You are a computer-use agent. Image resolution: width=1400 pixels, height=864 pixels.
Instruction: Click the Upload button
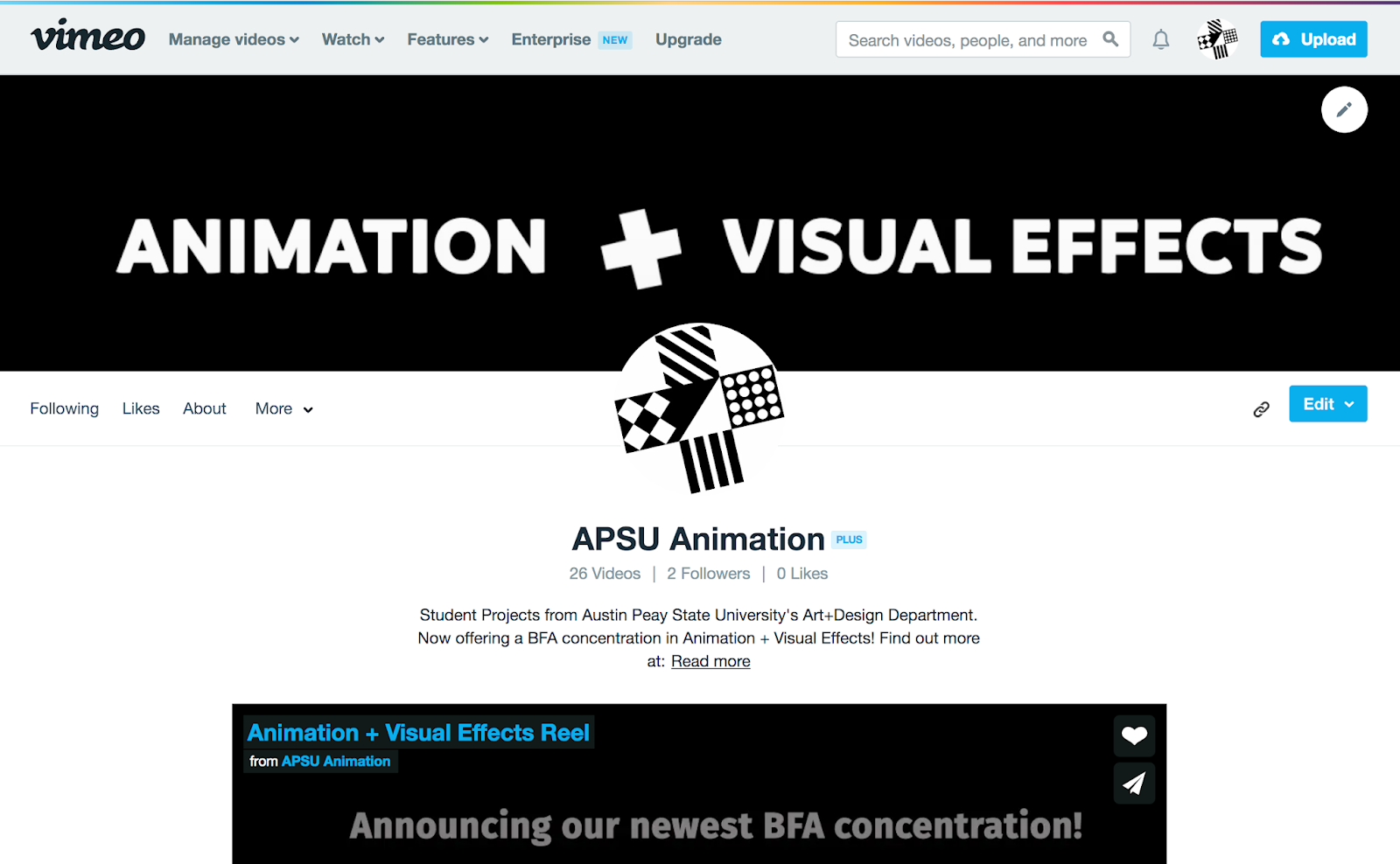click(1313, 39)
